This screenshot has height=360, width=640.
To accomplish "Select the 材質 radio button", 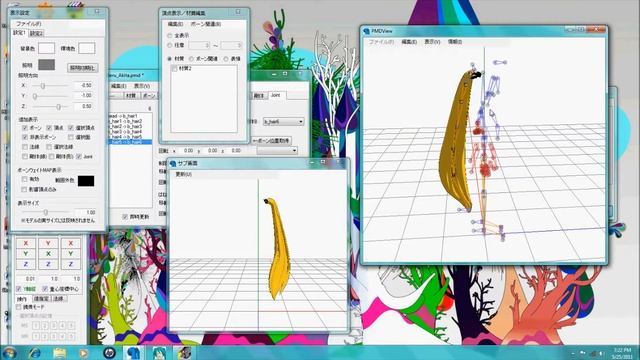I will pyautogui.click(x=170, y=59).
